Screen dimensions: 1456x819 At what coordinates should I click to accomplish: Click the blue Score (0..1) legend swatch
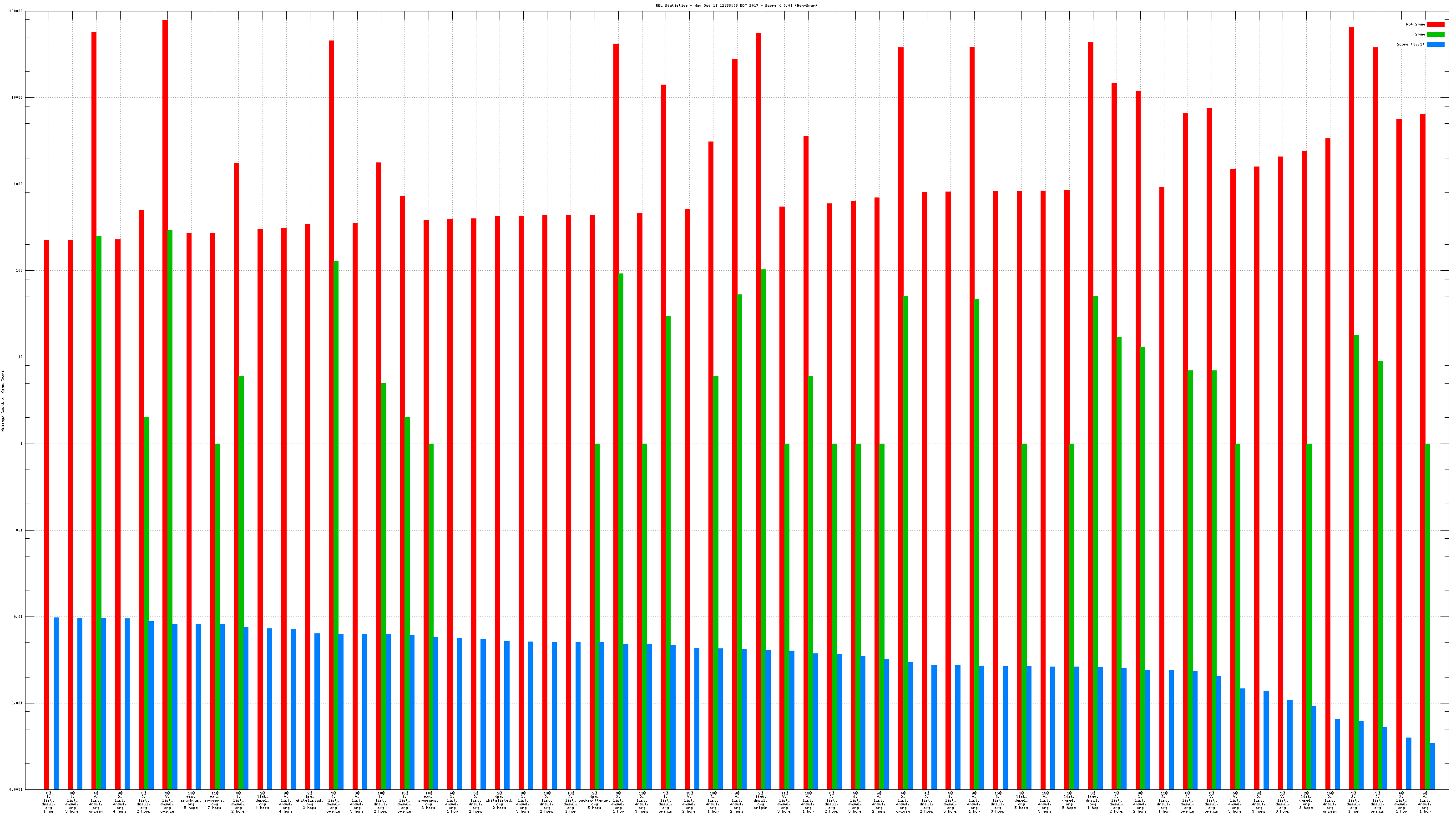1435,44
